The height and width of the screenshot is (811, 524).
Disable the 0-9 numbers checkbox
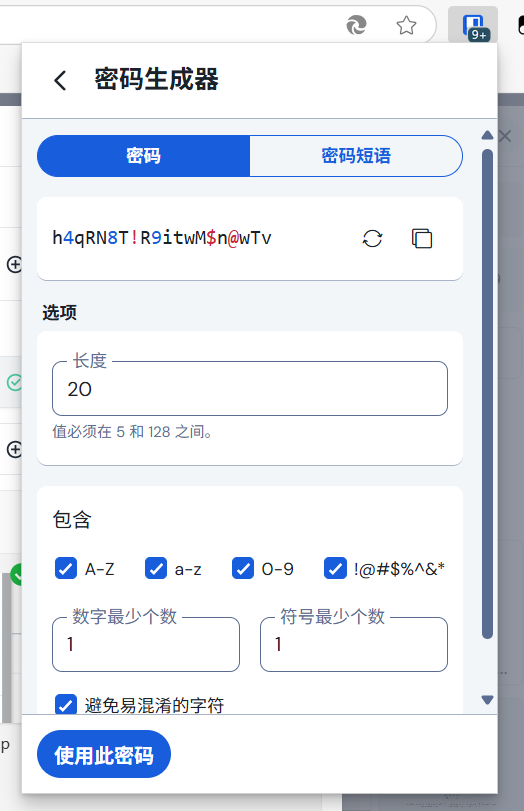(x=243, y=568)
